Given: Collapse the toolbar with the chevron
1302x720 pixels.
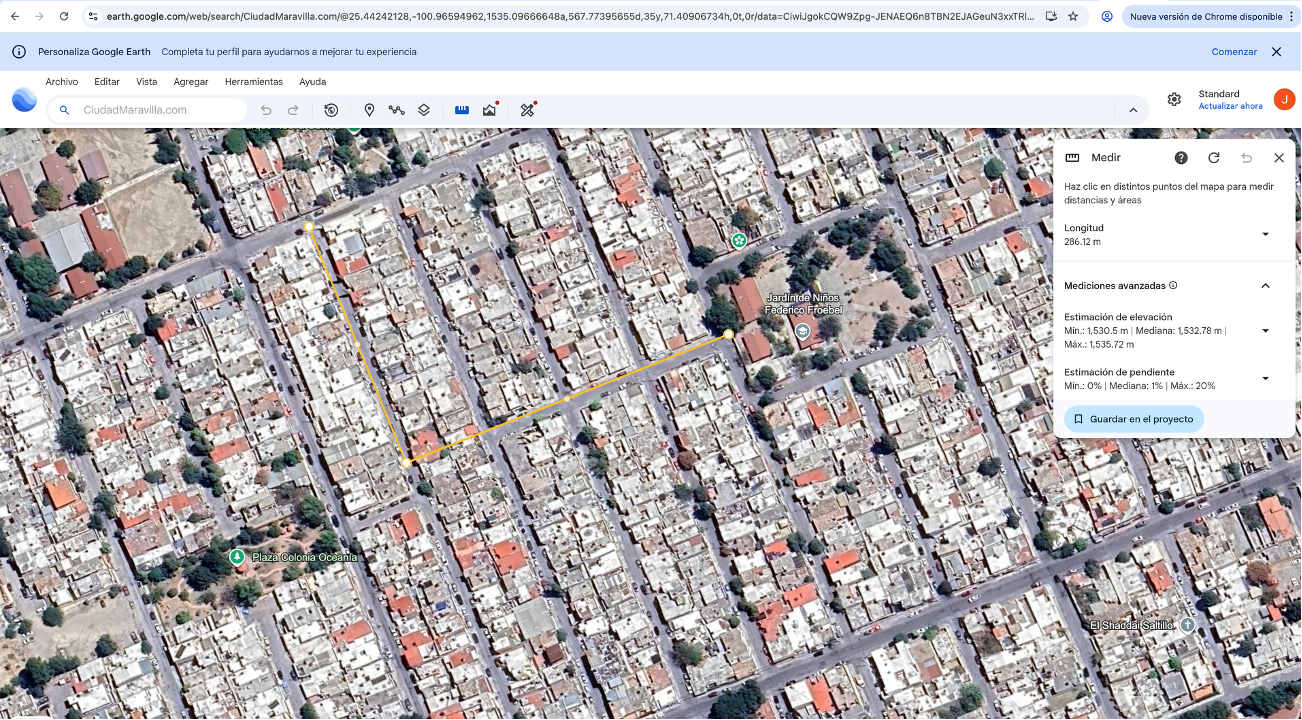Looking at the screenshot, I should click(x=1133, y=110).
